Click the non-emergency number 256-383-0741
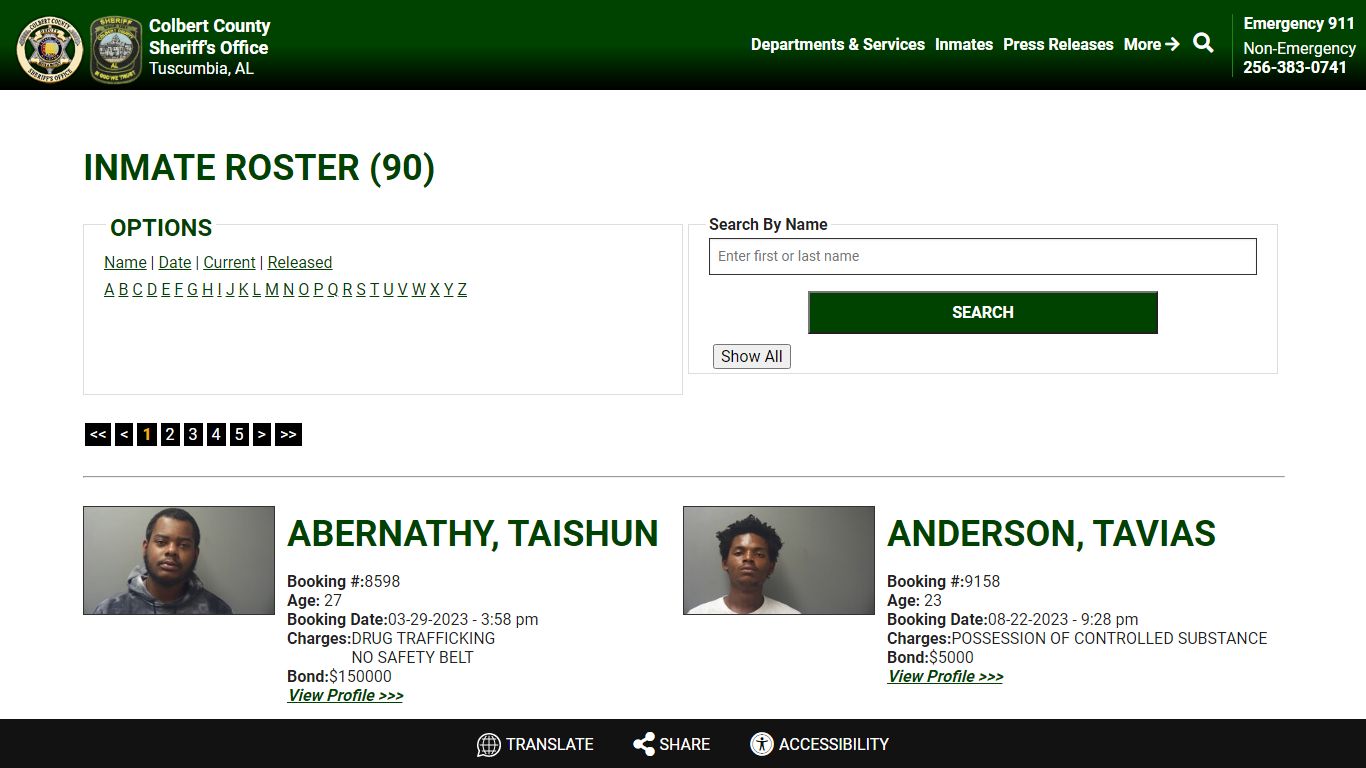 (x=1295, y=67)
